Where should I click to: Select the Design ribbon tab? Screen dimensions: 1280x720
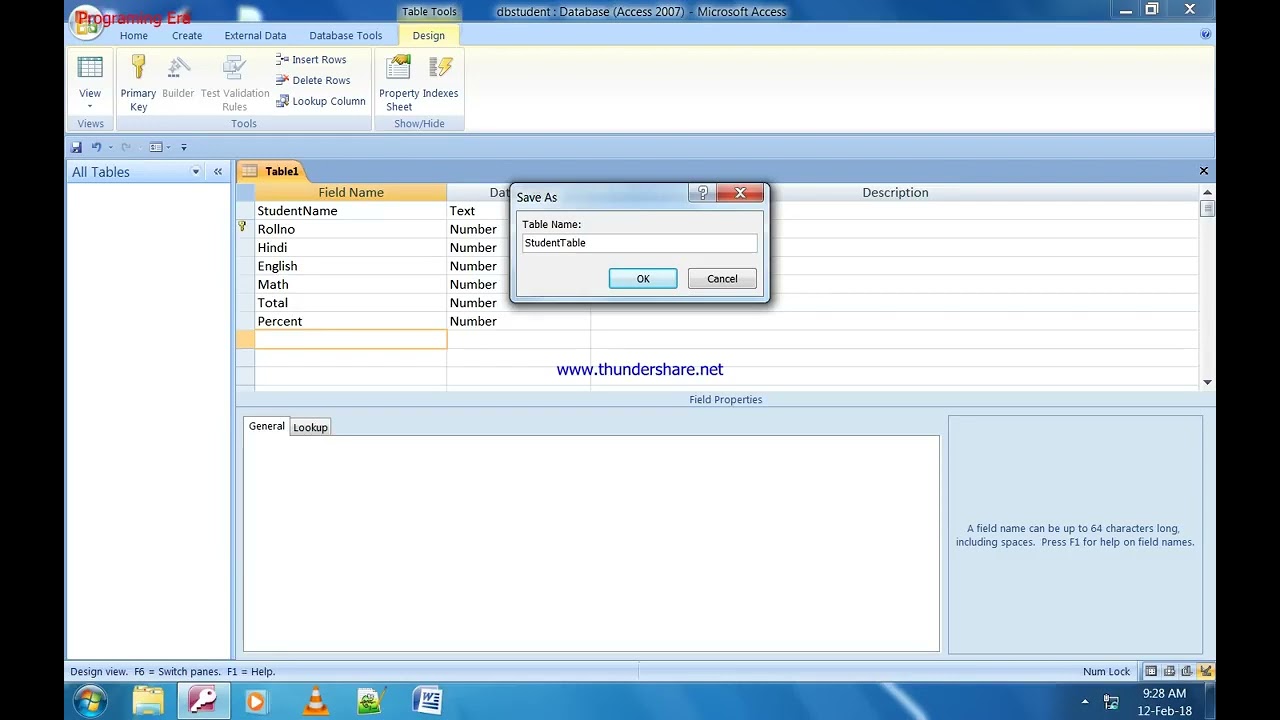428,35
